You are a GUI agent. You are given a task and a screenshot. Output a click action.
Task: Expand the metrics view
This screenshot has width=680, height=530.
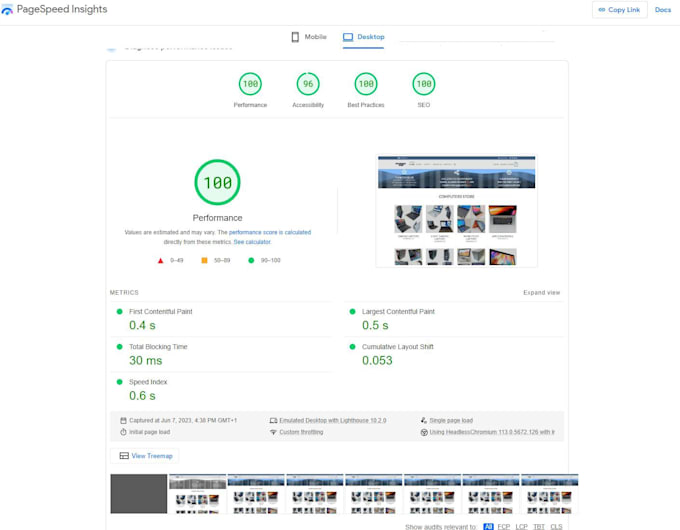coord(541,293)
